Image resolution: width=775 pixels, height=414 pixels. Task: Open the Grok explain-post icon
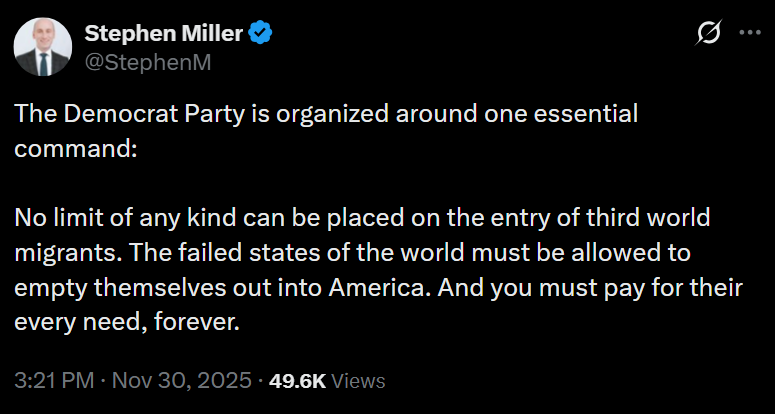coord(707,33)
